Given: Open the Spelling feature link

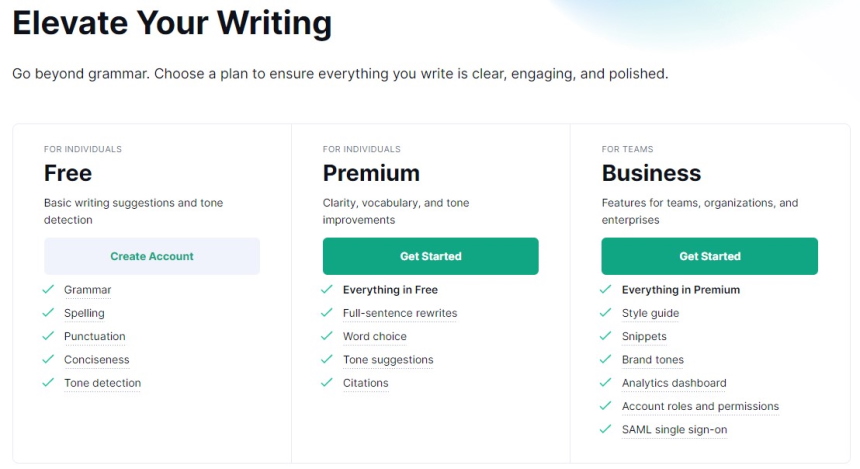Looking at the screenshot, I should coord(84,313).
